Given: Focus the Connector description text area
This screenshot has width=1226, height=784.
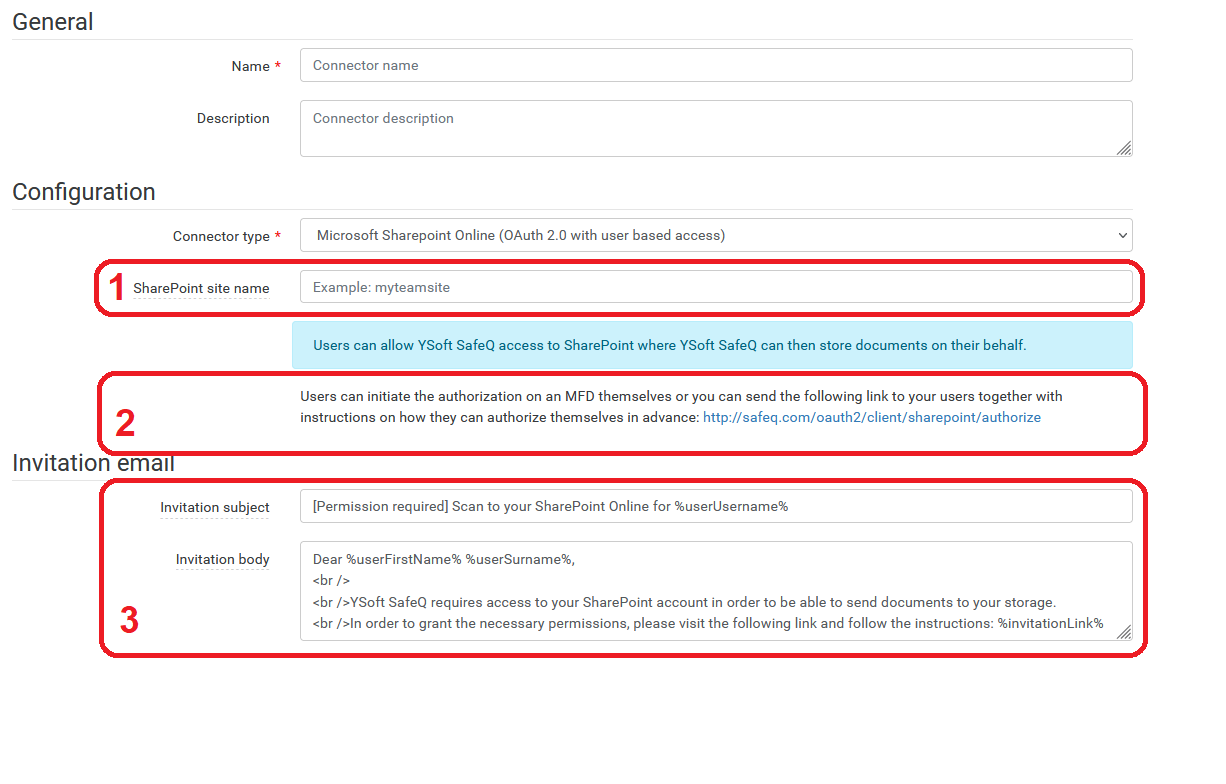Looking at the screenshot, I should pos(715,128).
